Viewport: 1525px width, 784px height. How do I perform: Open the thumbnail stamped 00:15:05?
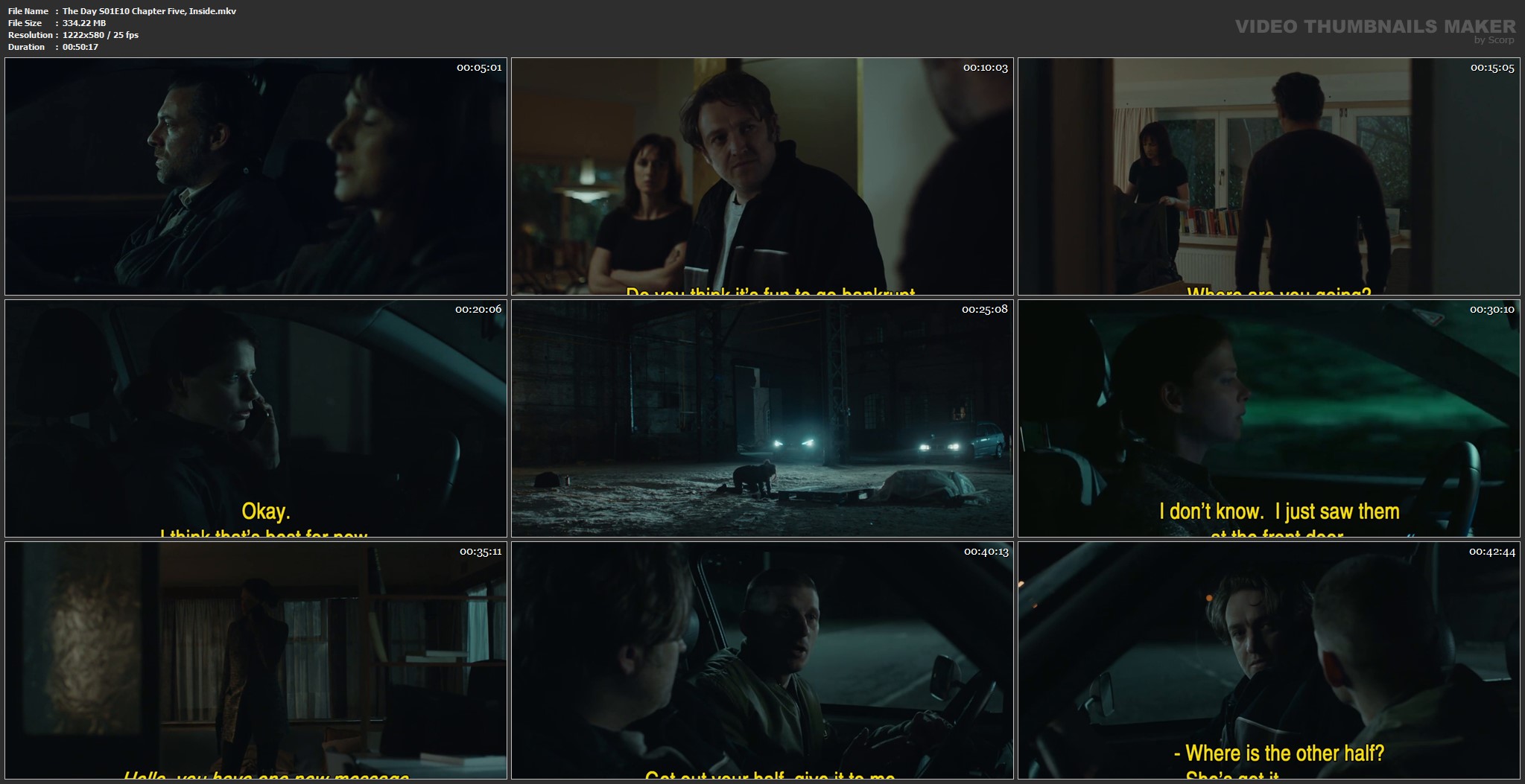(1269, 176)
